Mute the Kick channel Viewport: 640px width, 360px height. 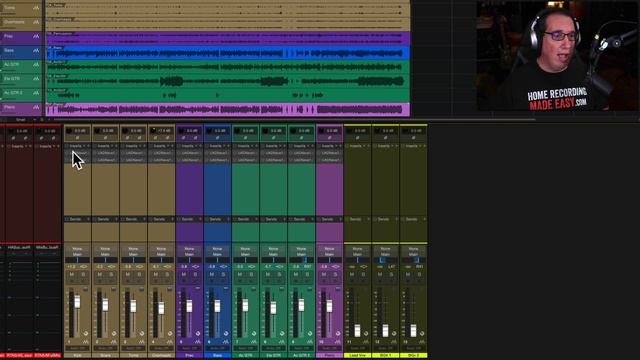[x=72, y=275]
